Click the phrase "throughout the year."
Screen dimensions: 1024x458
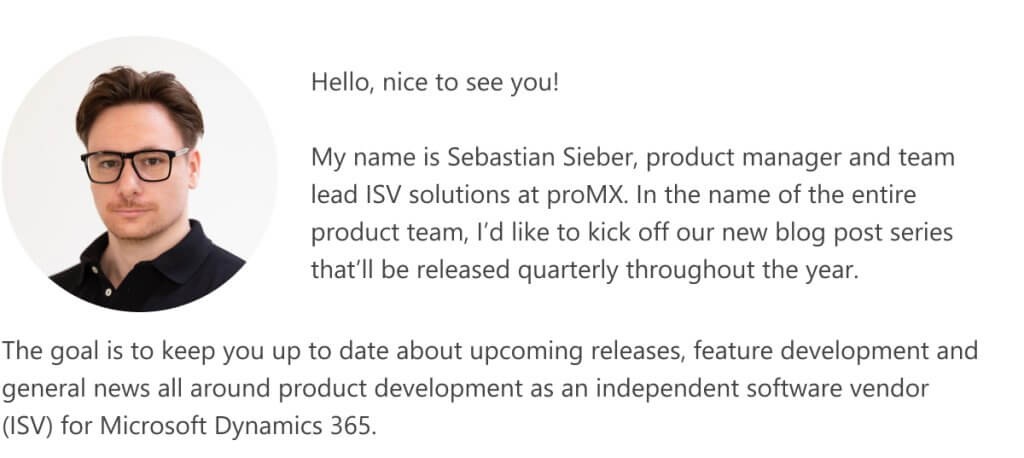coord(742,270)
